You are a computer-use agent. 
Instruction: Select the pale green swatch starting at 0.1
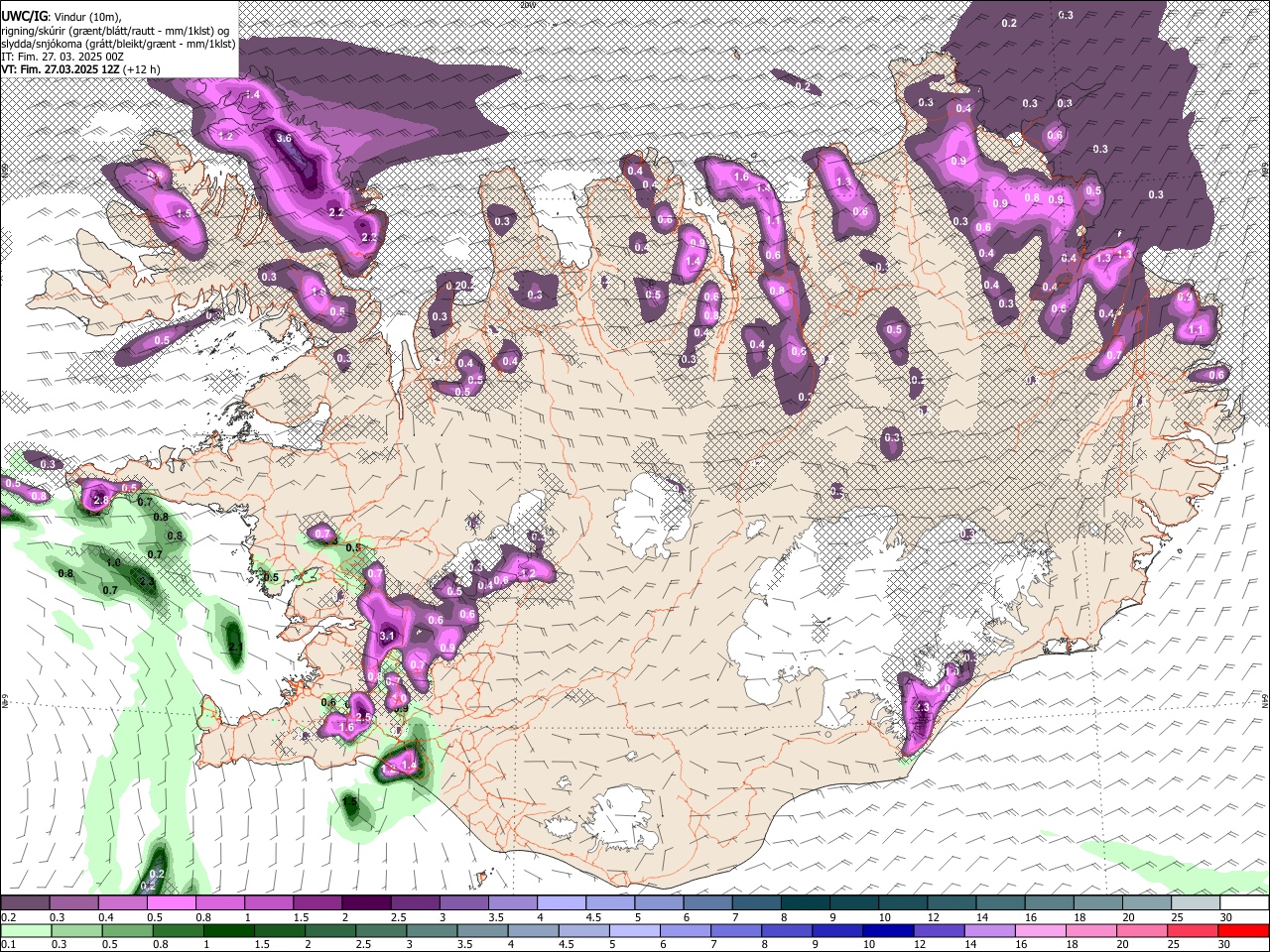pos(27,931)
